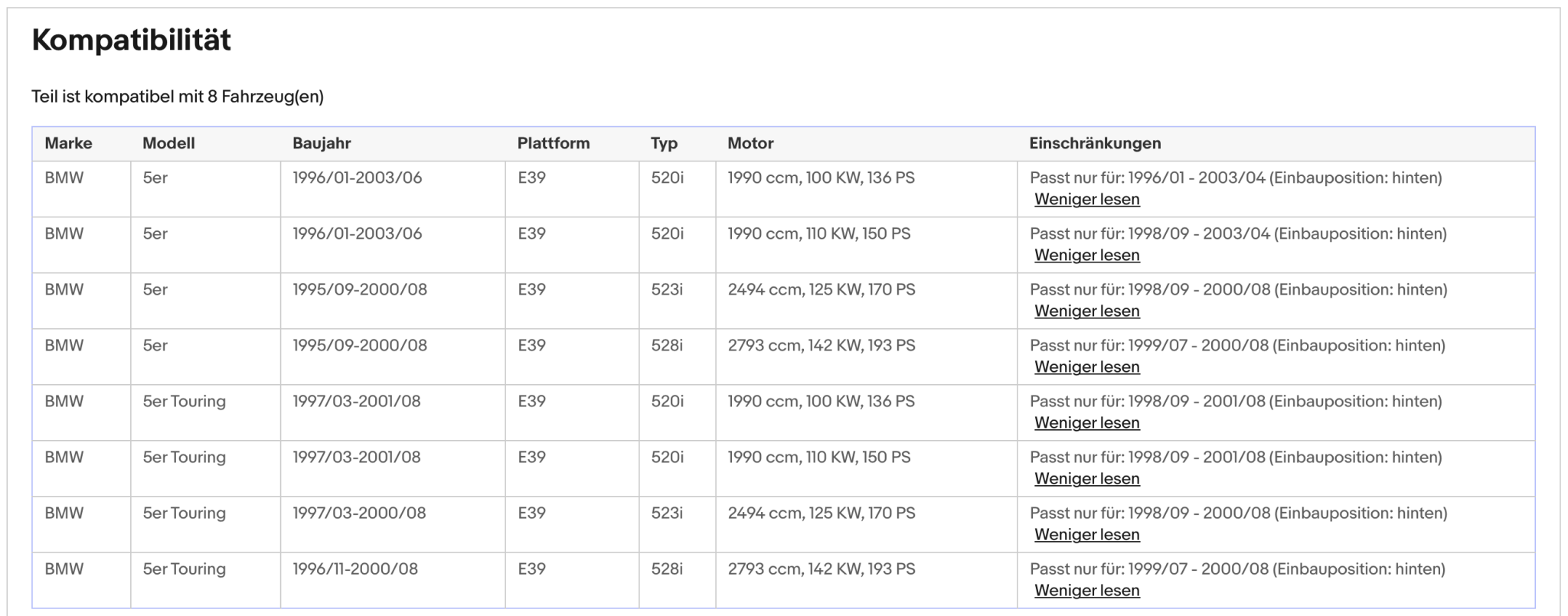Click the '523i' cell in the 5er Touring row
1568x616 pixels.
pos(667,513)
